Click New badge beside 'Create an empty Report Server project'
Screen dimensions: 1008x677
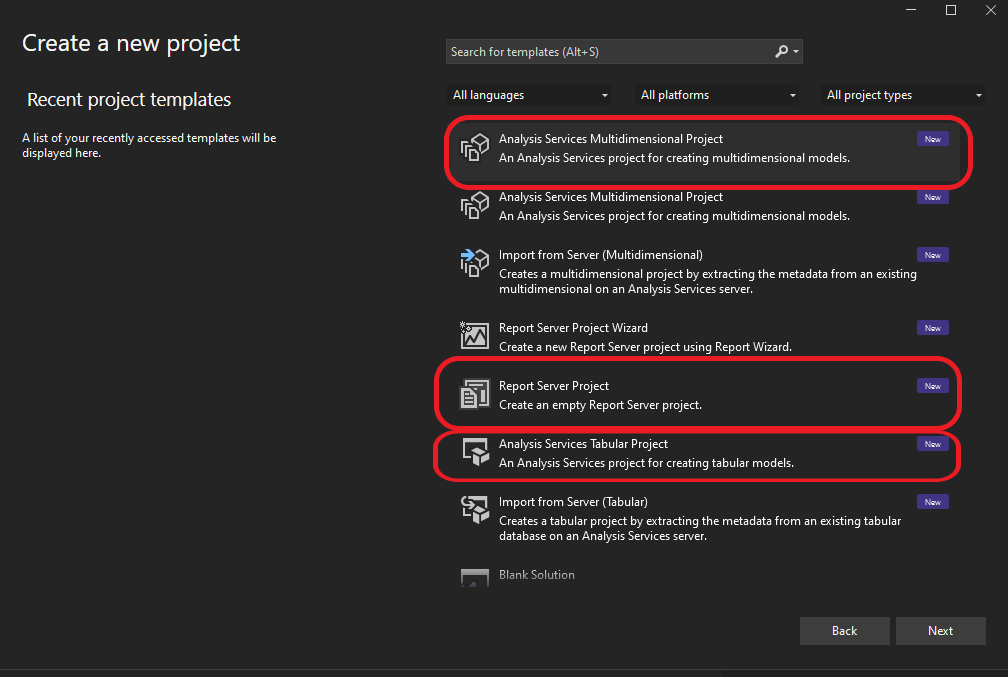pyautogui.click(x=932, y=386)
